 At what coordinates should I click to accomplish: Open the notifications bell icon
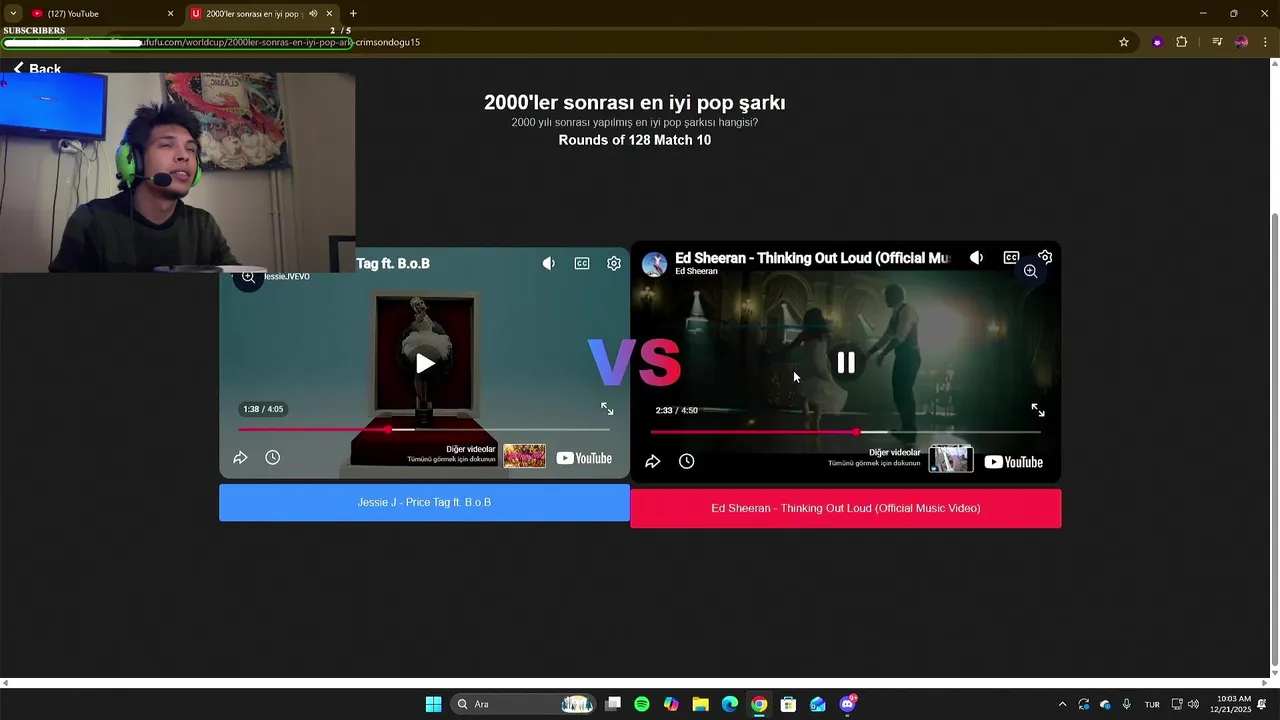coord(1262,704)
